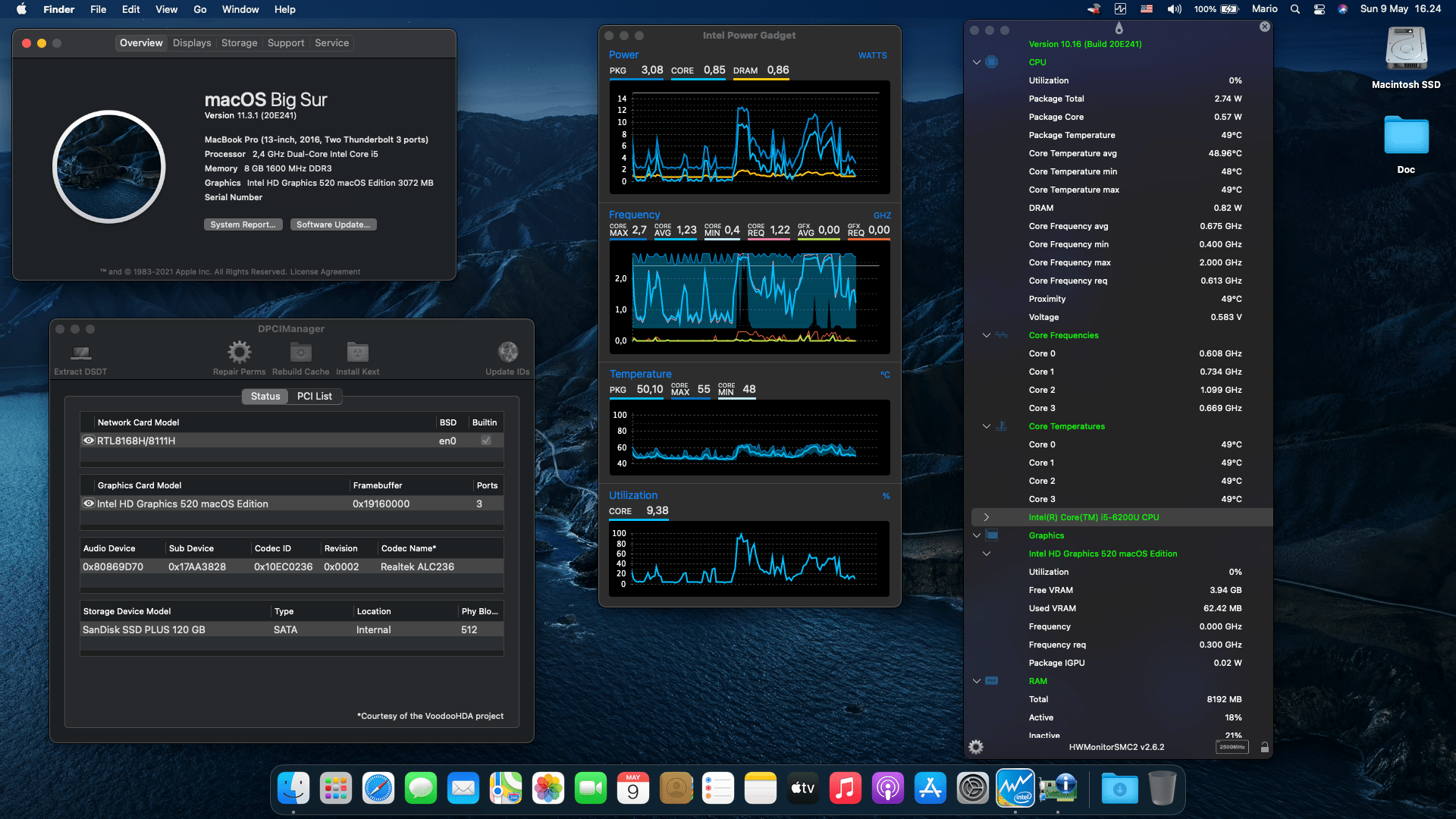Open Apple TV app from the Dock

tap(803, 789)
